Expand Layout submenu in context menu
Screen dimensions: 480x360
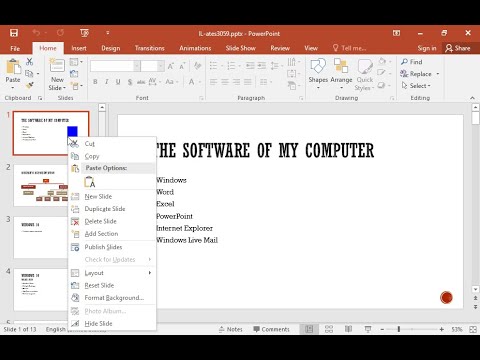(112, 273)
